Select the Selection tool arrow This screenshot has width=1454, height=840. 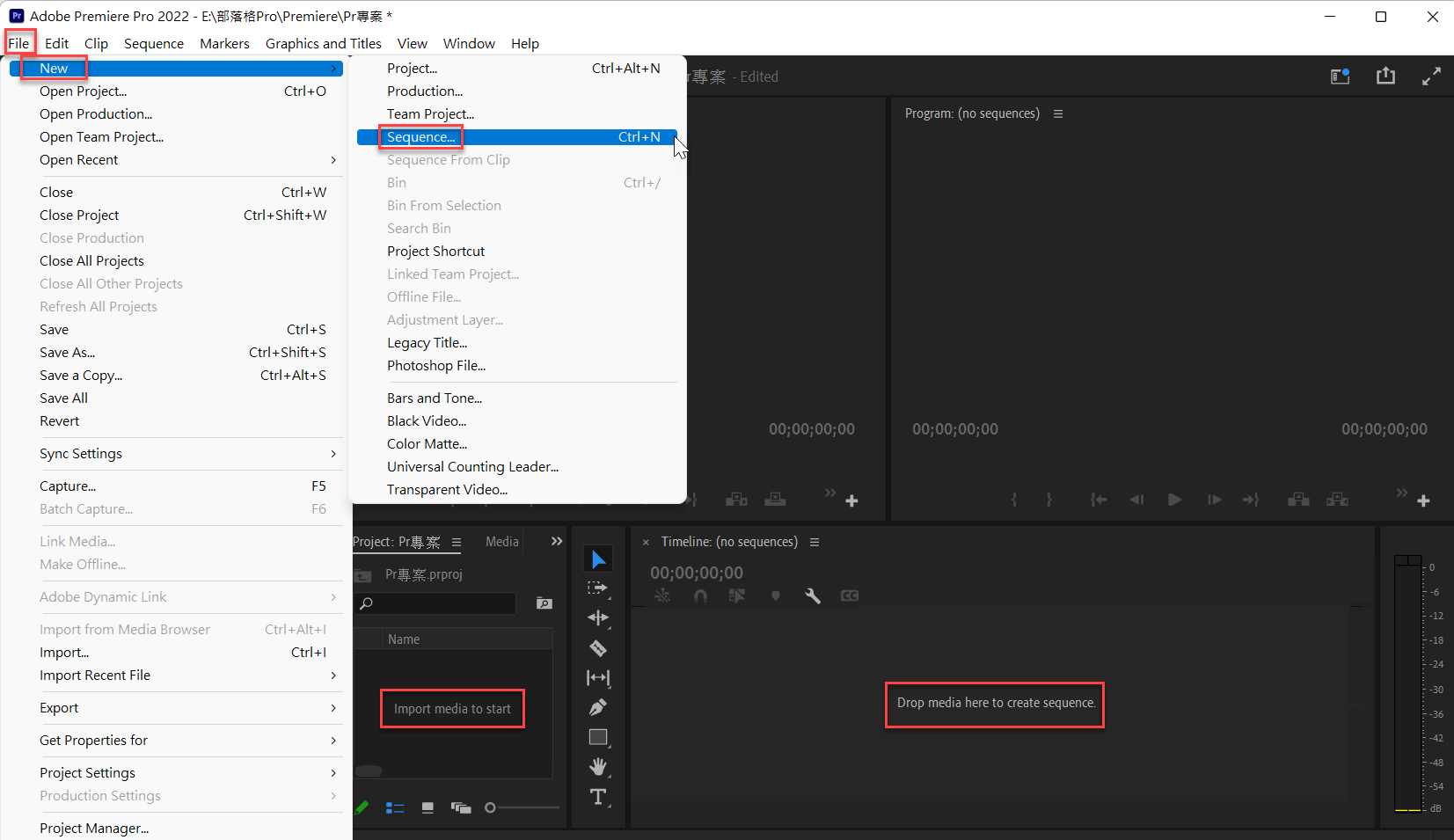pos(598,559)
